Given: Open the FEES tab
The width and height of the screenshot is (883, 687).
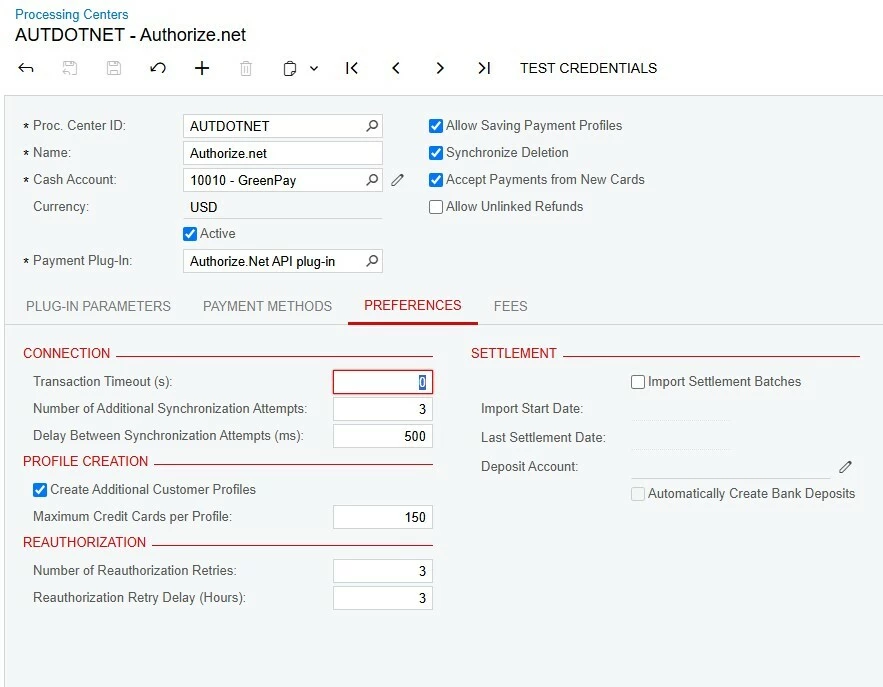Looking at the screenshot, I should click(511, 306).
